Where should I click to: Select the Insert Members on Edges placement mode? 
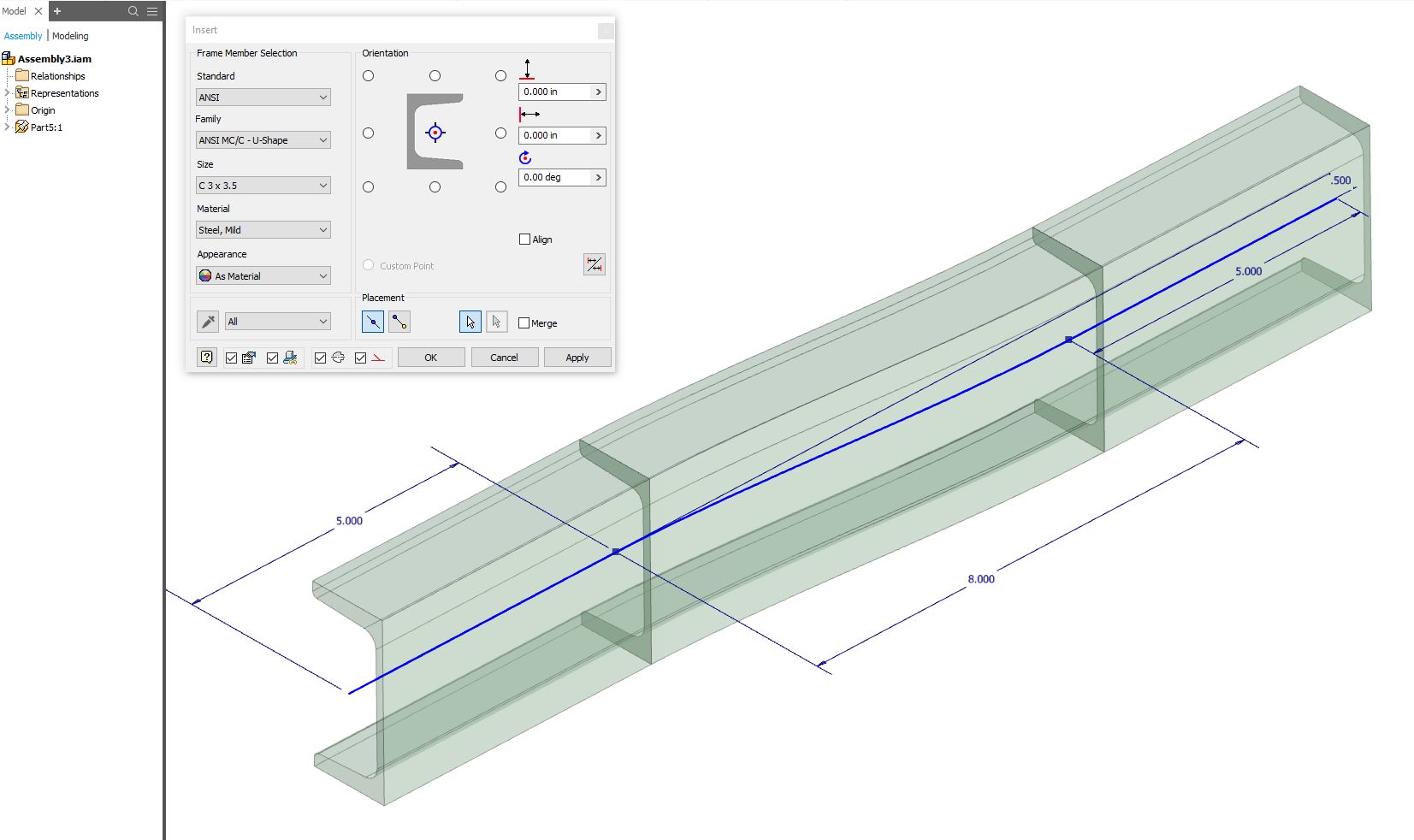click(374, 322)
